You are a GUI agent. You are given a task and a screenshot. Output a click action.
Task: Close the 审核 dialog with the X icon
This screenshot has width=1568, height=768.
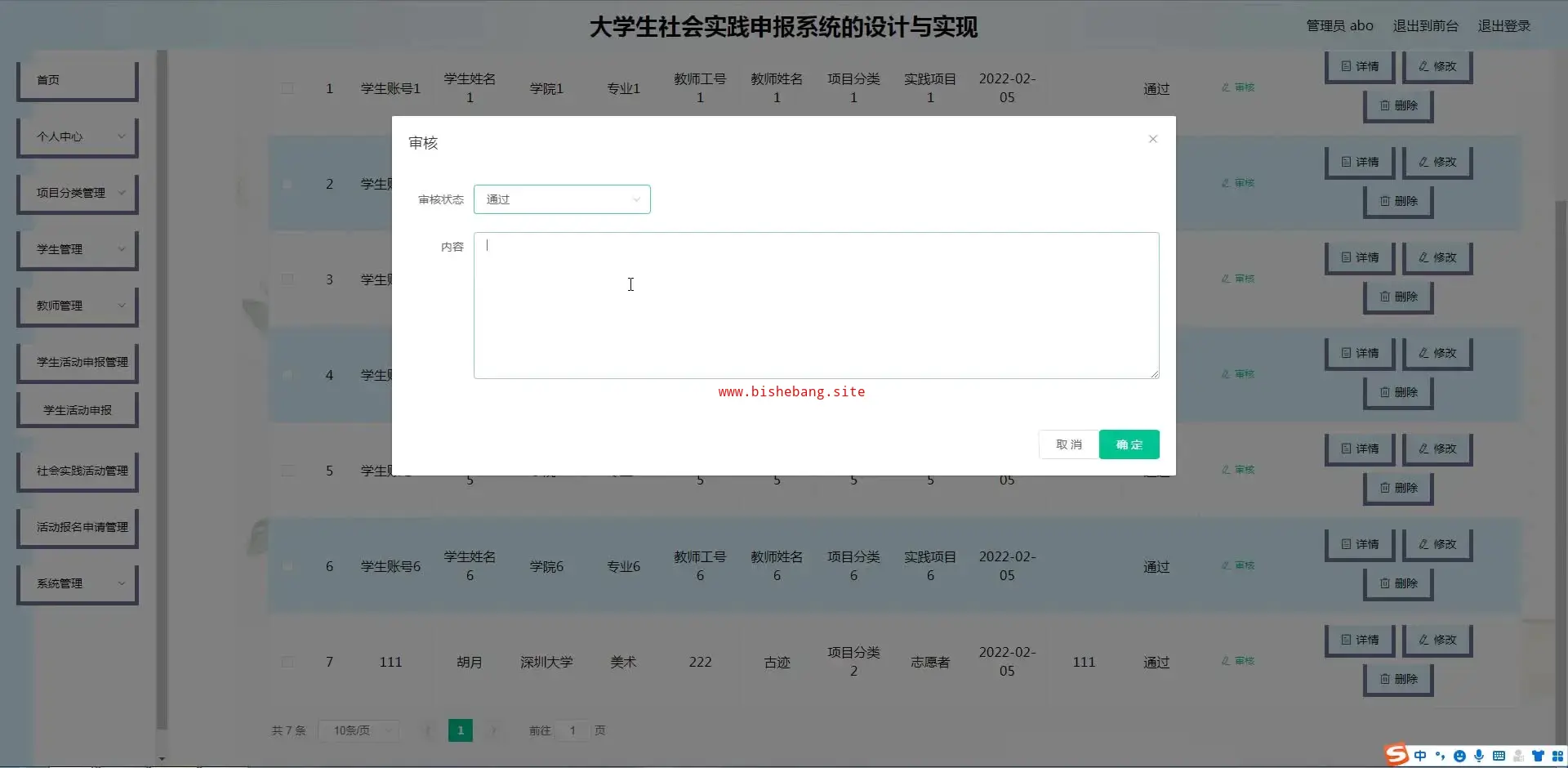pos(1152,139)
